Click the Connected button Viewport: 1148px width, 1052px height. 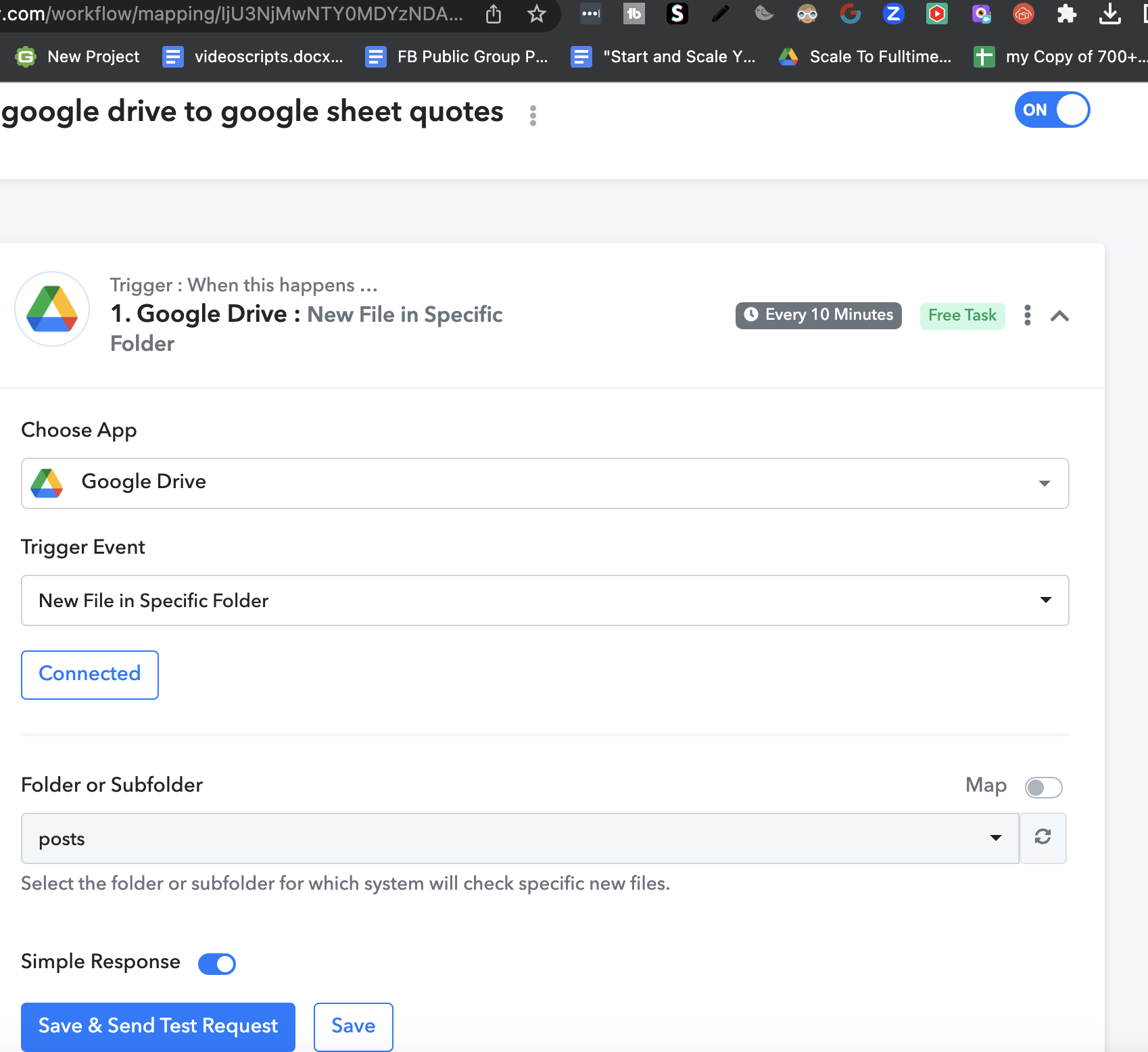point(90,675)
